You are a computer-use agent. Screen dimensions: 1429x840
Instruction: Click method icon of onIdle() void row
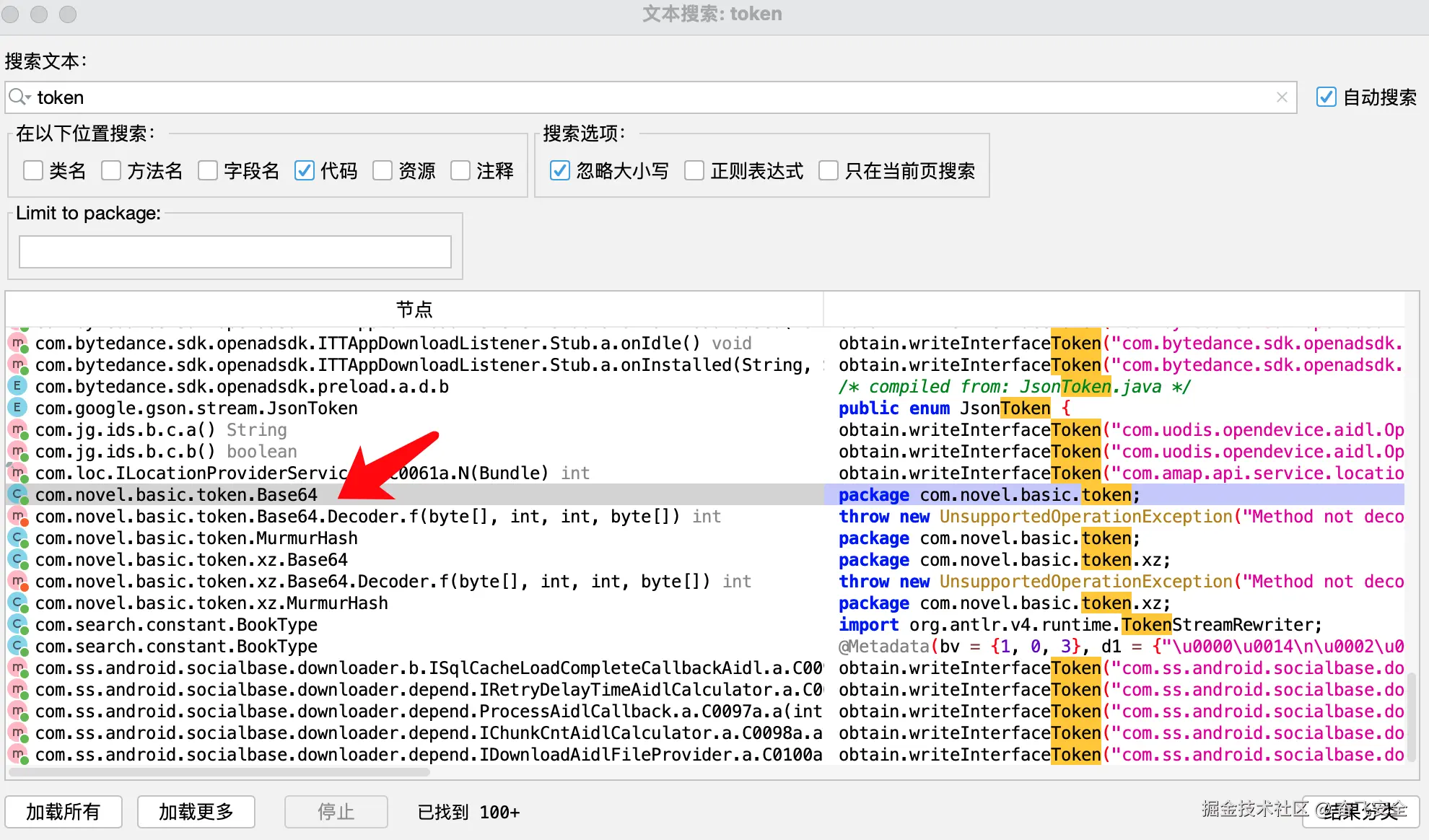pos(17,343)
